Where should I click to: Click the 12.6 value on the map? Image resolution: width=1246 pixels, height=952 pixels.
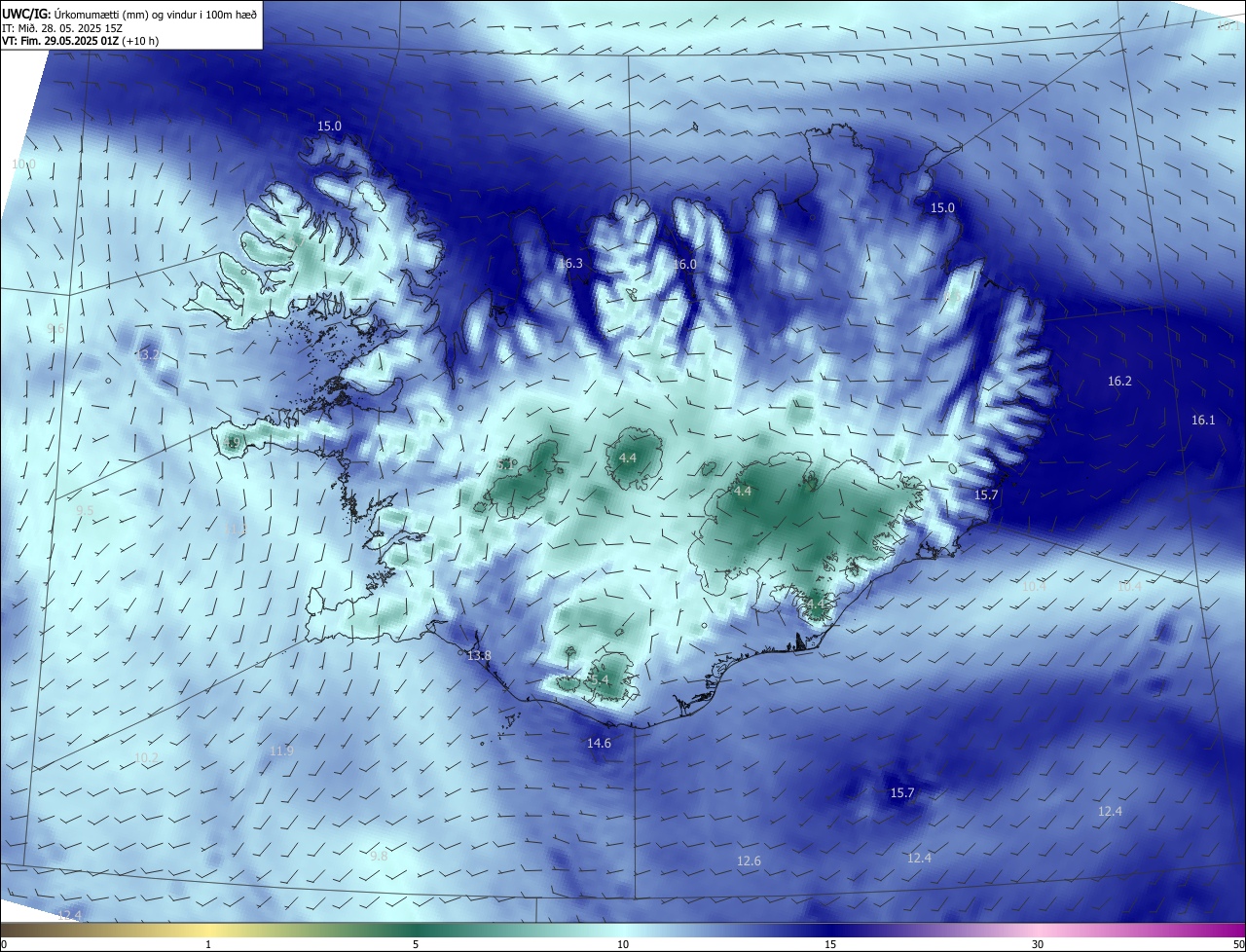pos(749,861)
